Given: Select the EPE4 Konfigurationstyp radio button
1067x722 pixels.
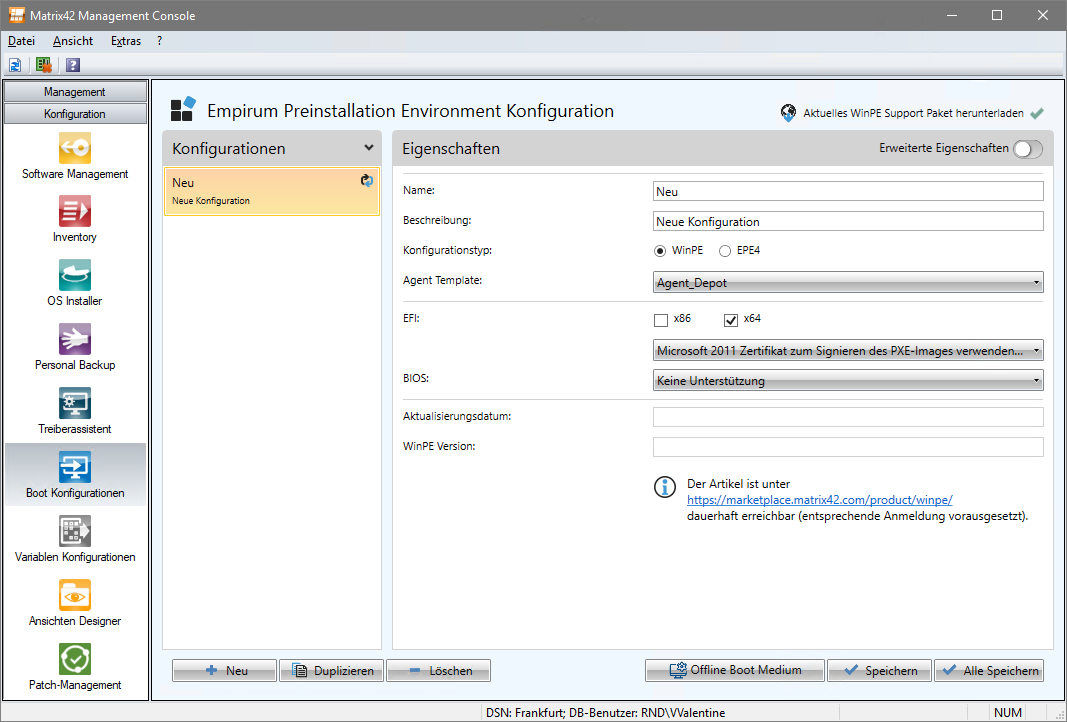Looking at the screenshot, I should (x=724, y=250).
